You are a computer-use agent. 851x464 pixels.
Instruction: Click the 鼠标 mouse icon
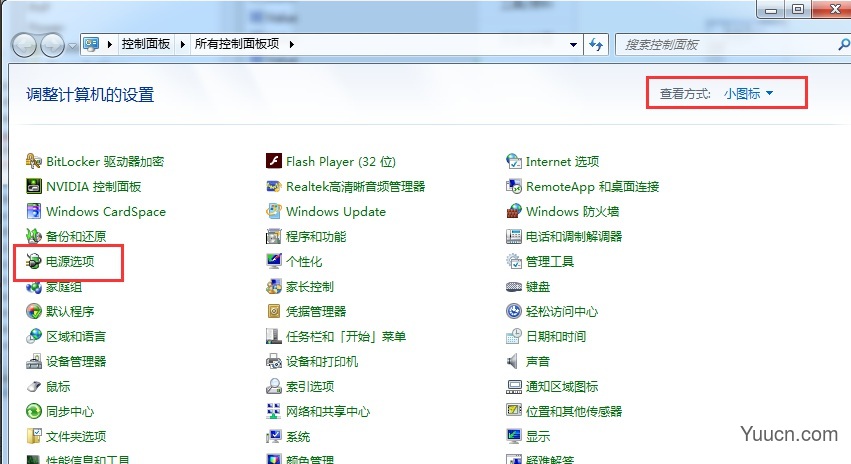tap(34, 386)
